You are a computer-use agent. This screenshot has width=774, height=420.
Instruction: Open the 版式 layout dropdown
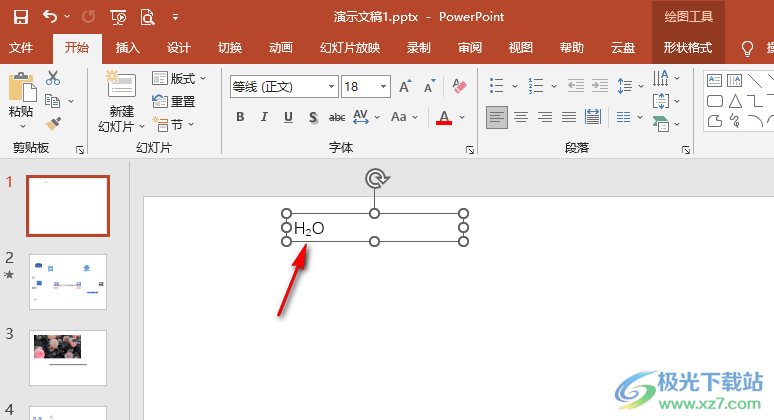point(180,78)
